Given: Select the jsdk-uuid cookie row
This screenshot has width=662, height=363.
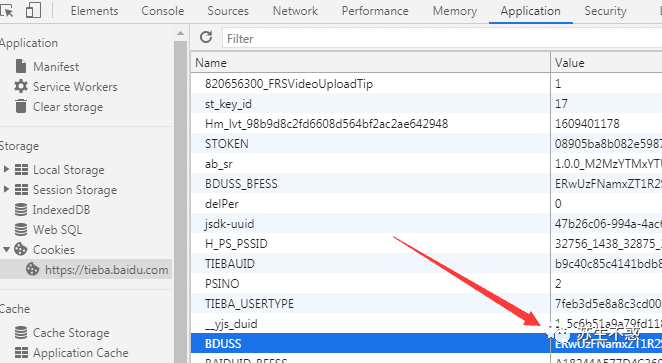Looking at the screenshot, I should tap(426, 223).
